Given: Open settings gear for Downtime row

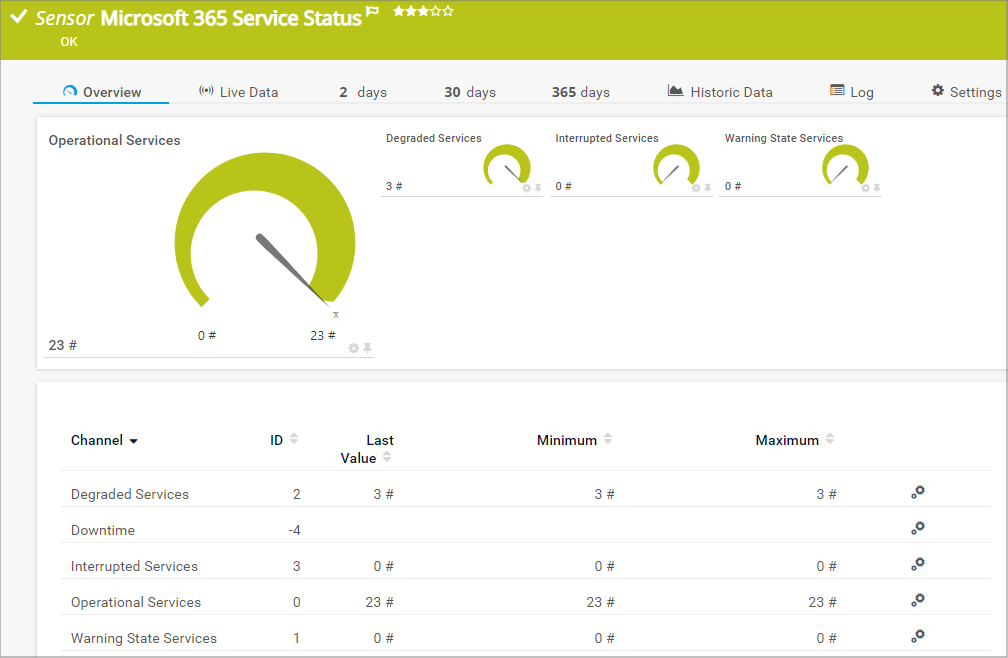Looking at the screenshot, I should tap(917, 528).
